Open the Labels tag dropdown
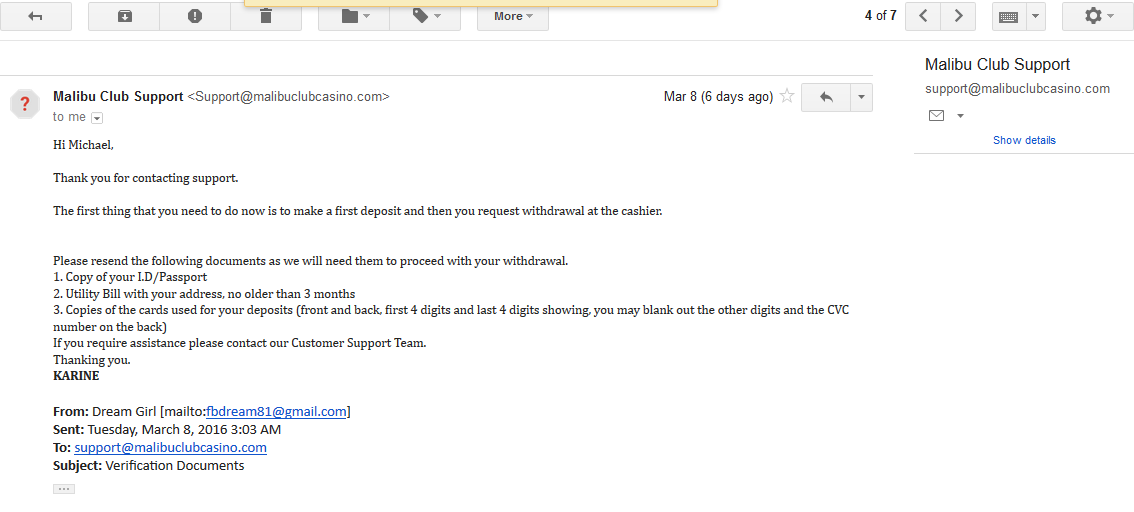Screen dimensions: 1134x512 click(x=425, y=16)
